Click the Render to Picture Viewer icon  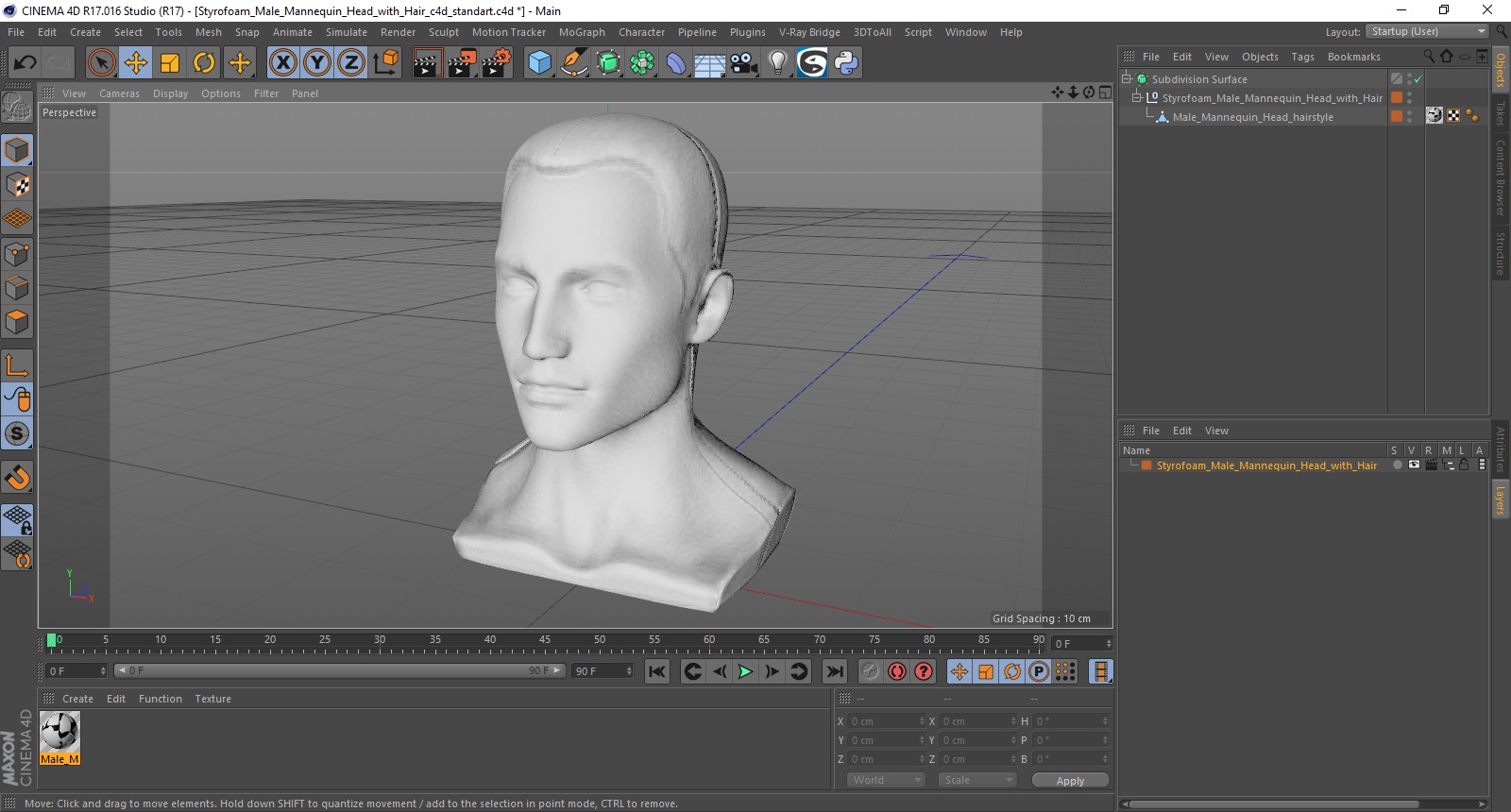pos(462,63)
